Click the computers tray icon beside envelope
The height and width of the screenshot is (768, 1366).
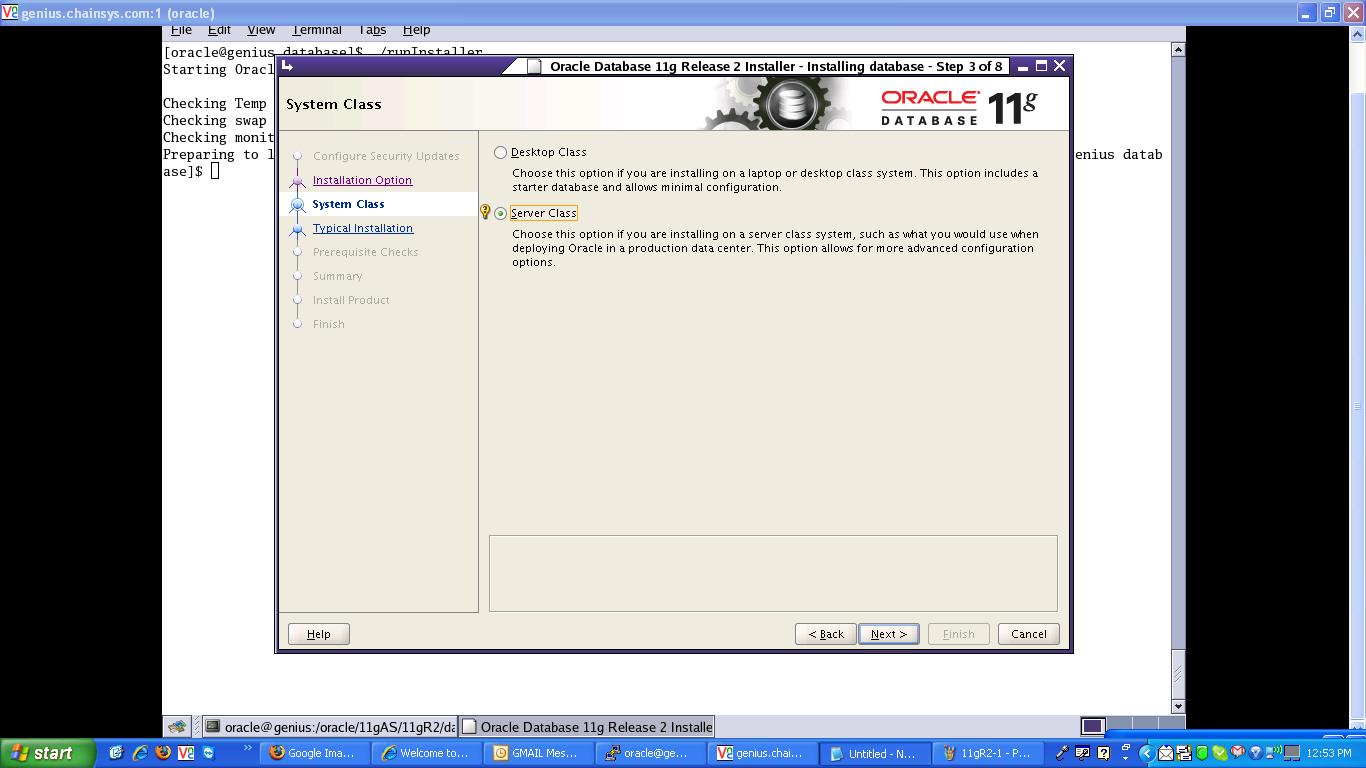tap(1184, 753)
